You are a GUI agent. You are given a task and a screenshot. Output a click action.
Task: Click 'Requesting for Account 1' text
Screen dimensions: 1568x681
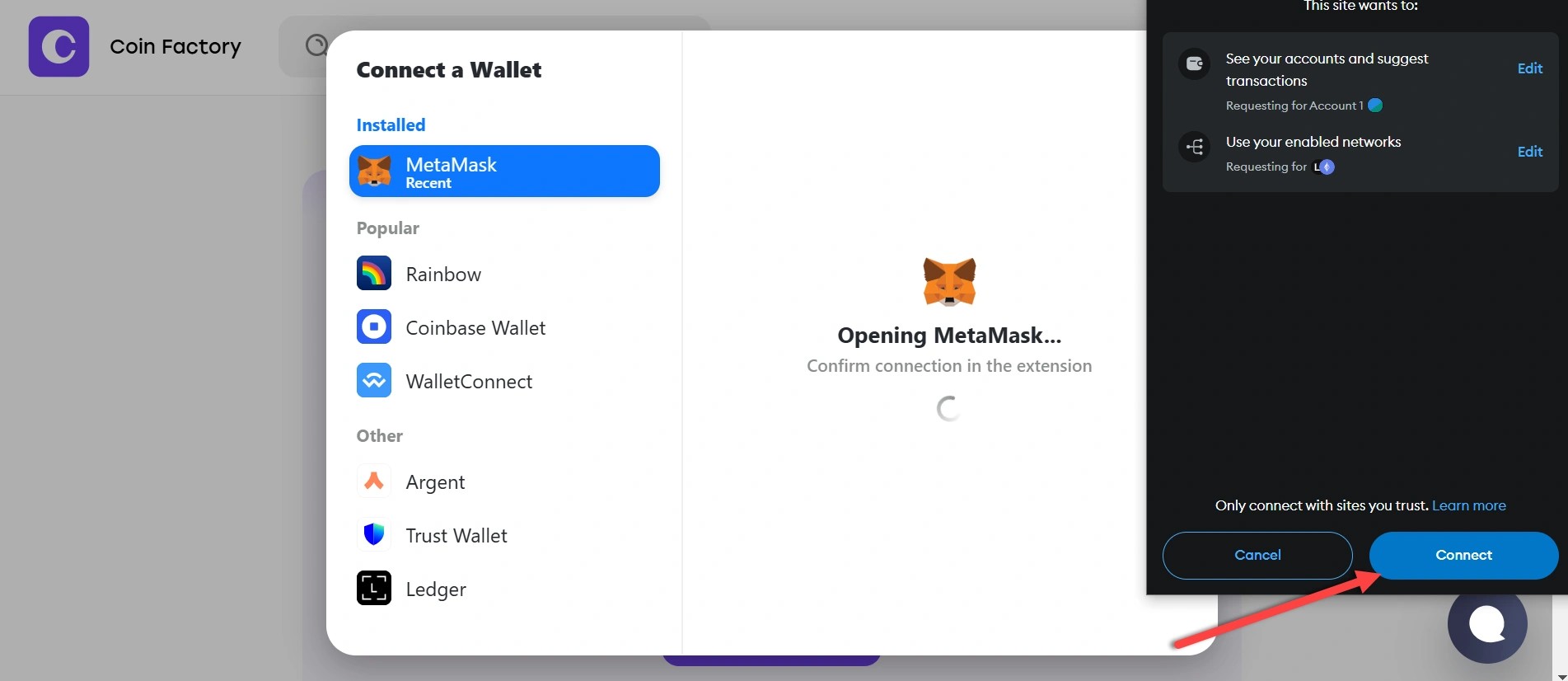pos(1294,106)
